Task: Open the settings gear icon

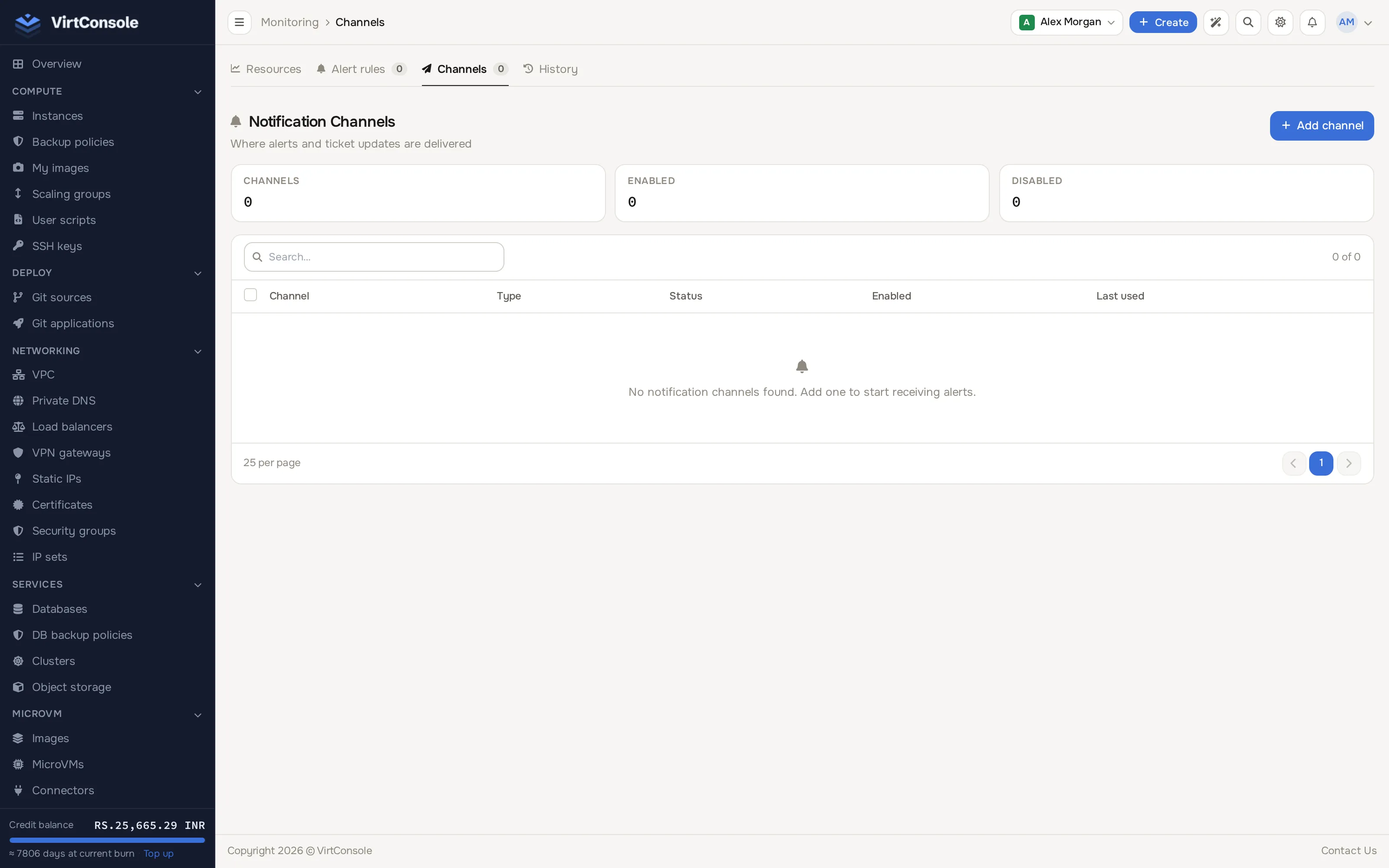Action: click(x=1280, y=23)
